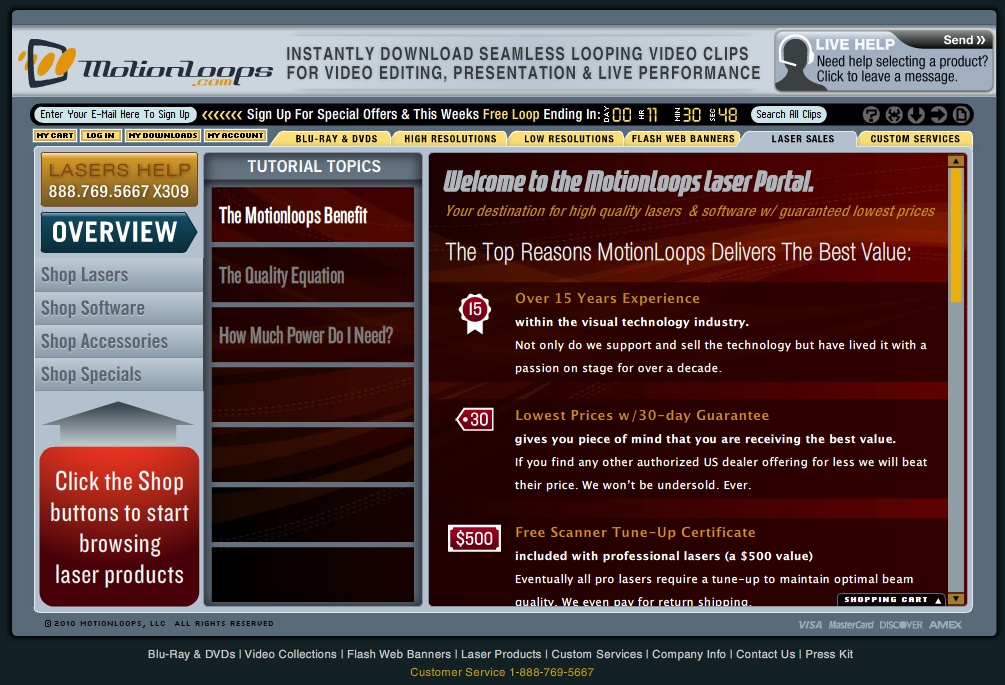Open My Account
Screen dimensions: 1005x685
235,135
